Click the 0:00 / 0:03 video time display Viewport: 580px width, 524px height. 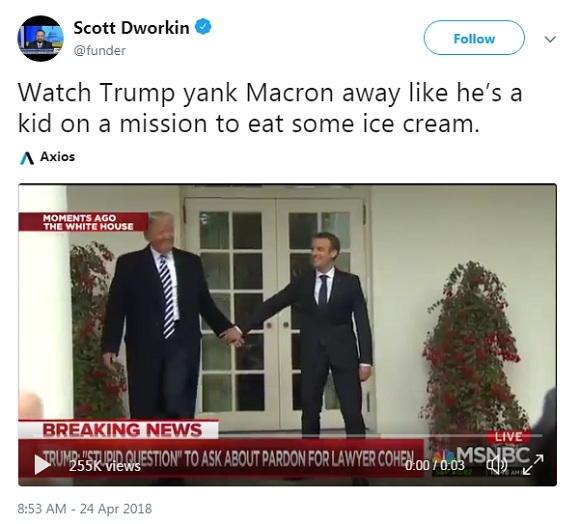coord(435,465)
